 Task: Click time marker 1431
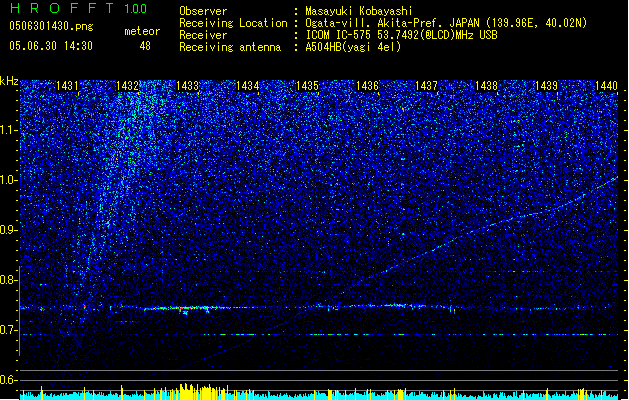pos(67,86)
